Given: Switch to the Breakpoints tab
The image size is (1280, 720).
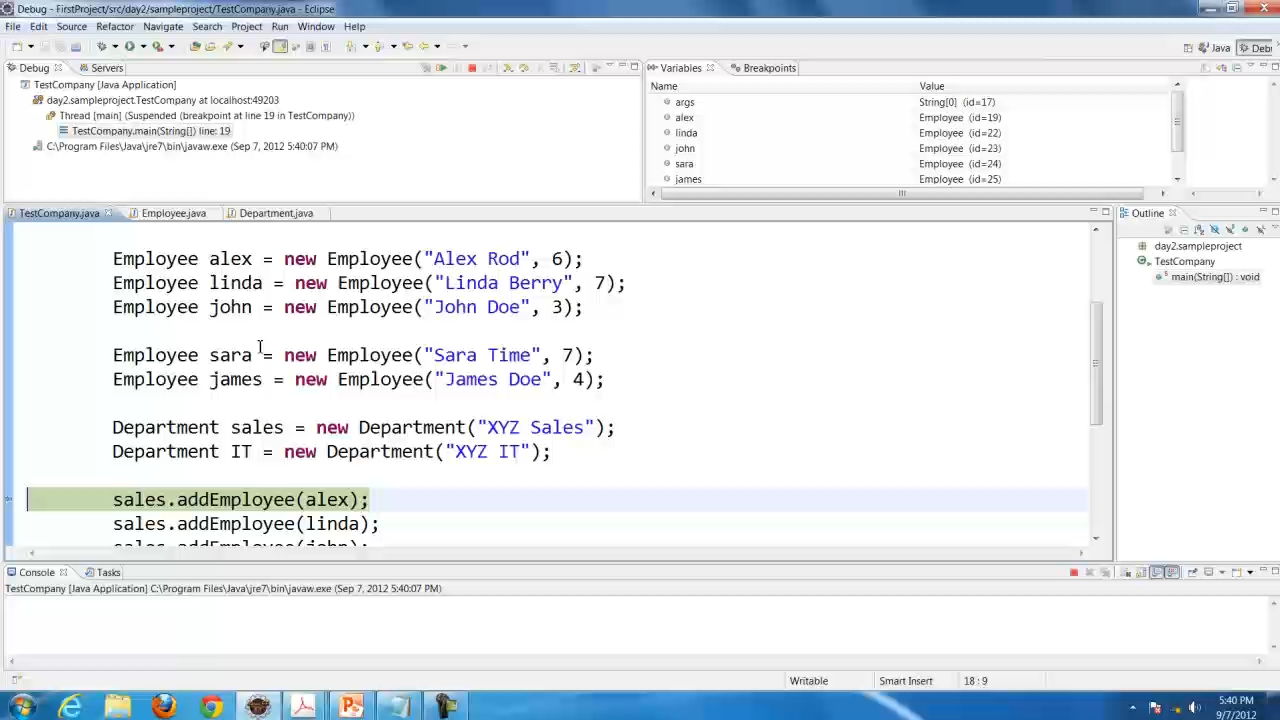Looking at the screenshot, I should 764,68.
